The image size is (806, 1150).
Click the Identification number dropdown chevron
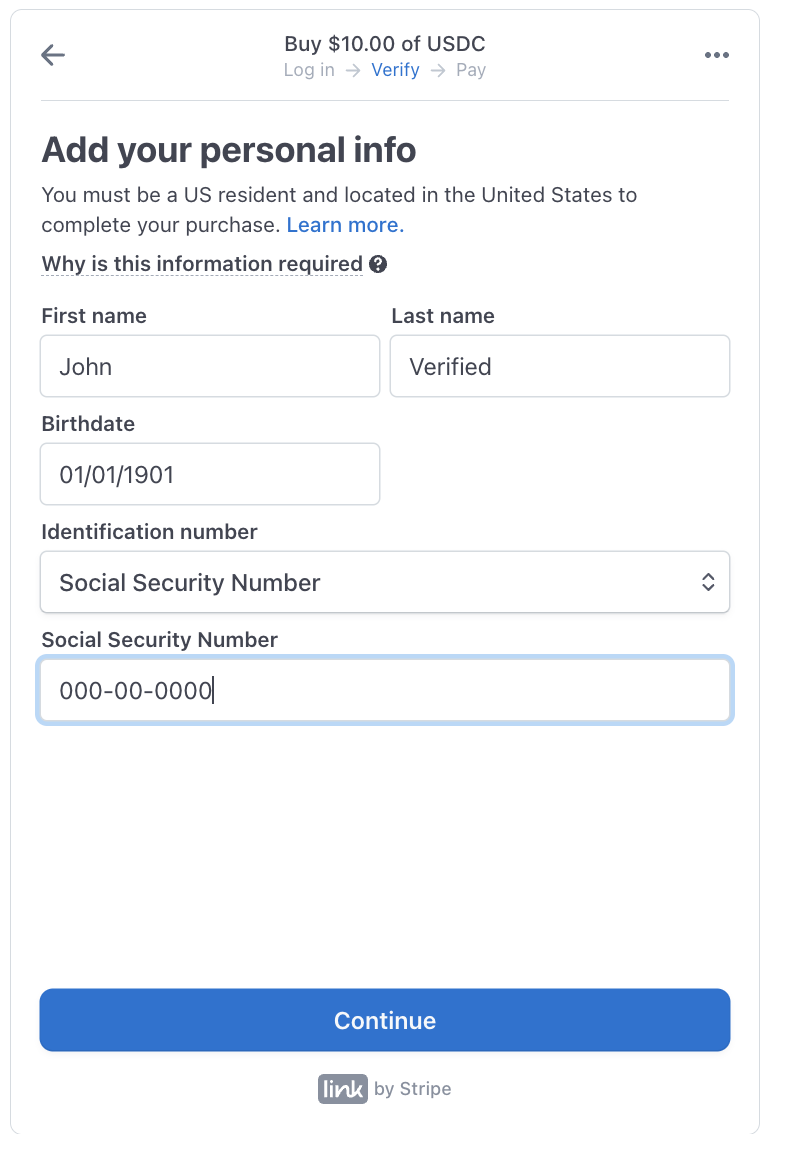pos(708,582)
